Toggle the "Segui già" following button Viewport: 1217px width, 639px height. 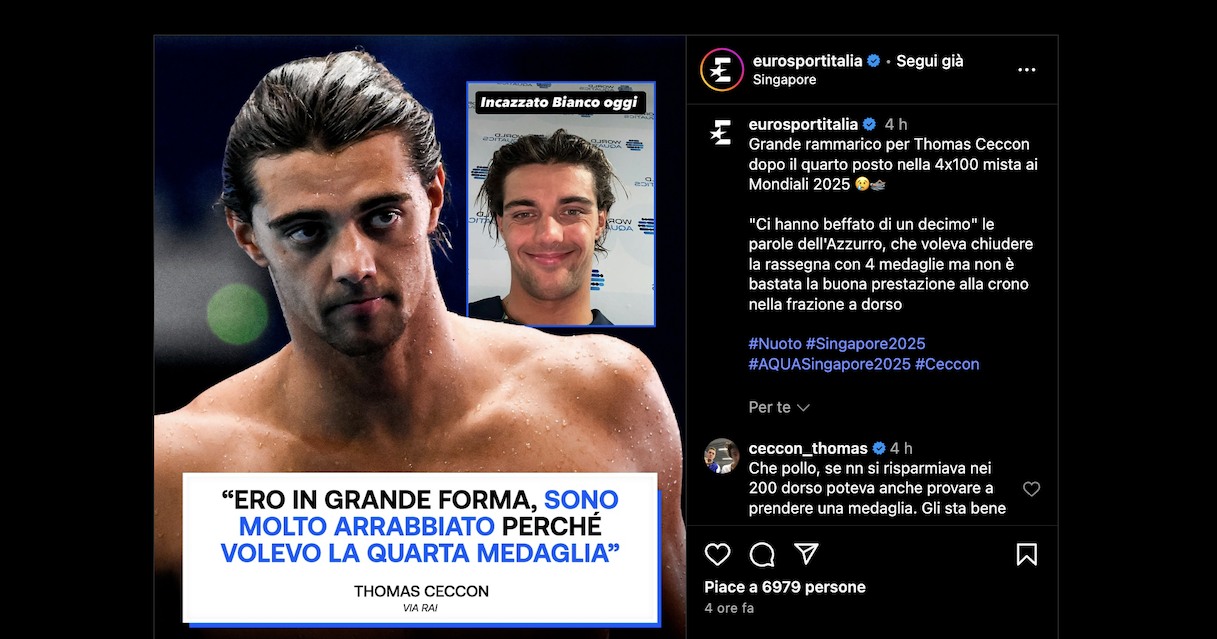929,61
